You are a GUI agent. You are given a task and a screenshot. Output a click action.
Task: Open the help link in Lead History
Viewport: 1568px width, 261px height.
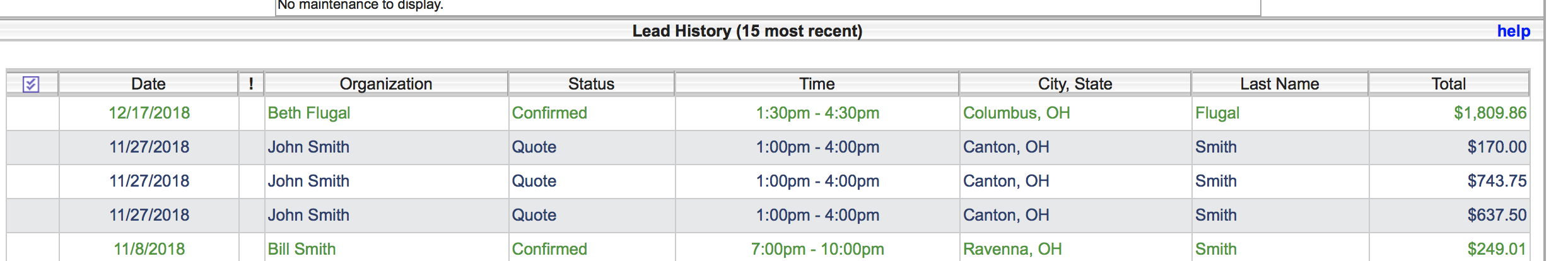[1513, 31]
